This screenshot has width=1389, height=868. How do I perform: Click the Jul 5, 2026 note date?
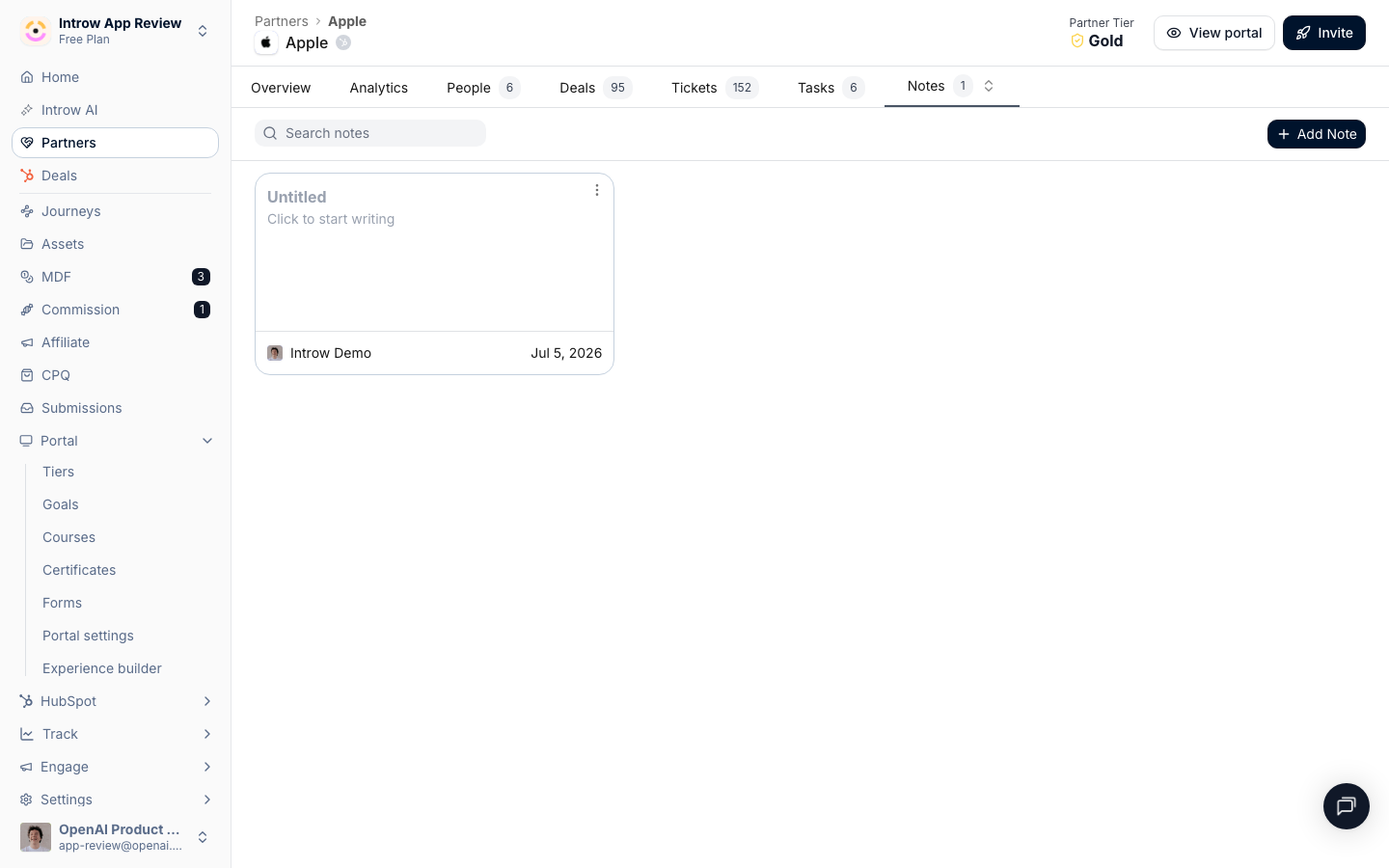pos(566,353)
